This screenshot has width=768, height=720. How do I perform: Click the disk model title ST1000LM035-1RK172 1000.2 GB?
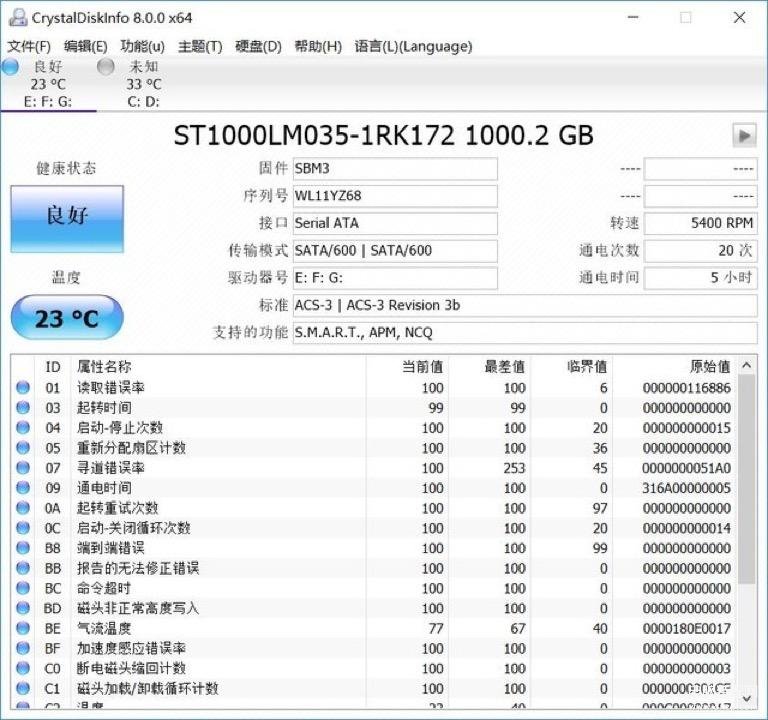(384, 136)
